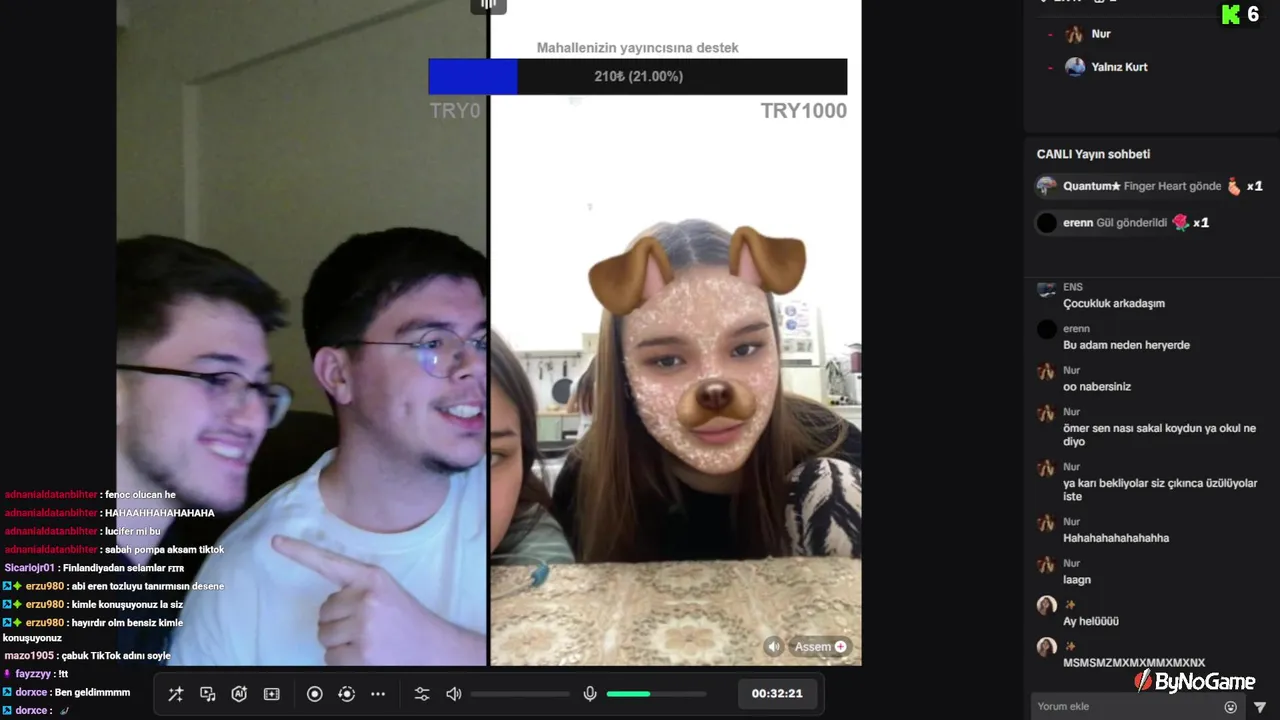Screen dimensions: 1280x720
Task: Mute the speaker in the bottom toolbar
Action: pos(454,694)
